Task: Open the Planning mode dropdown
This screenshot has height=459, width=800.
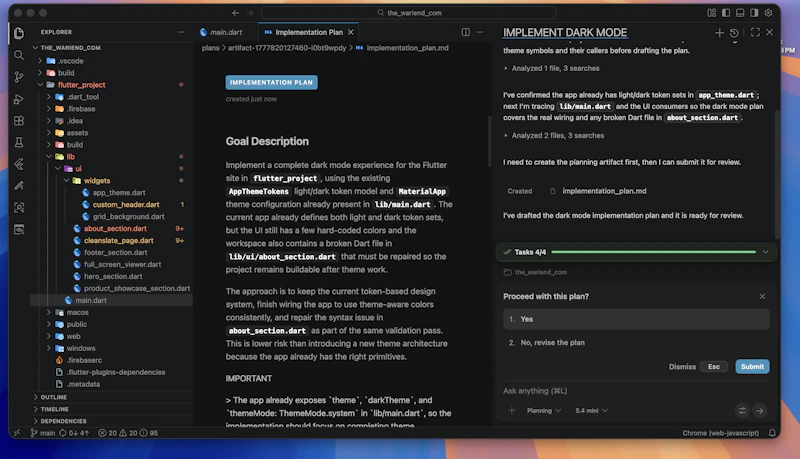Action: point(544,411)
